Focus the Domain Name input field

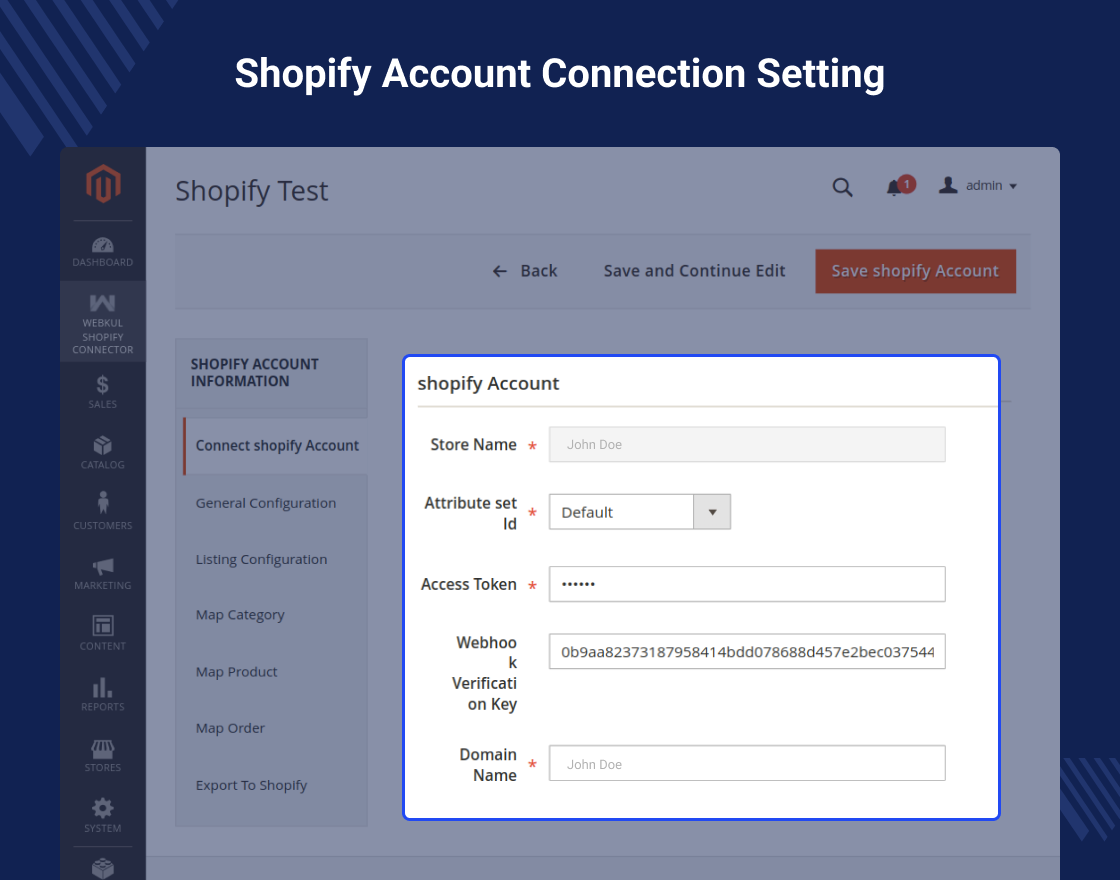(747, 764)
